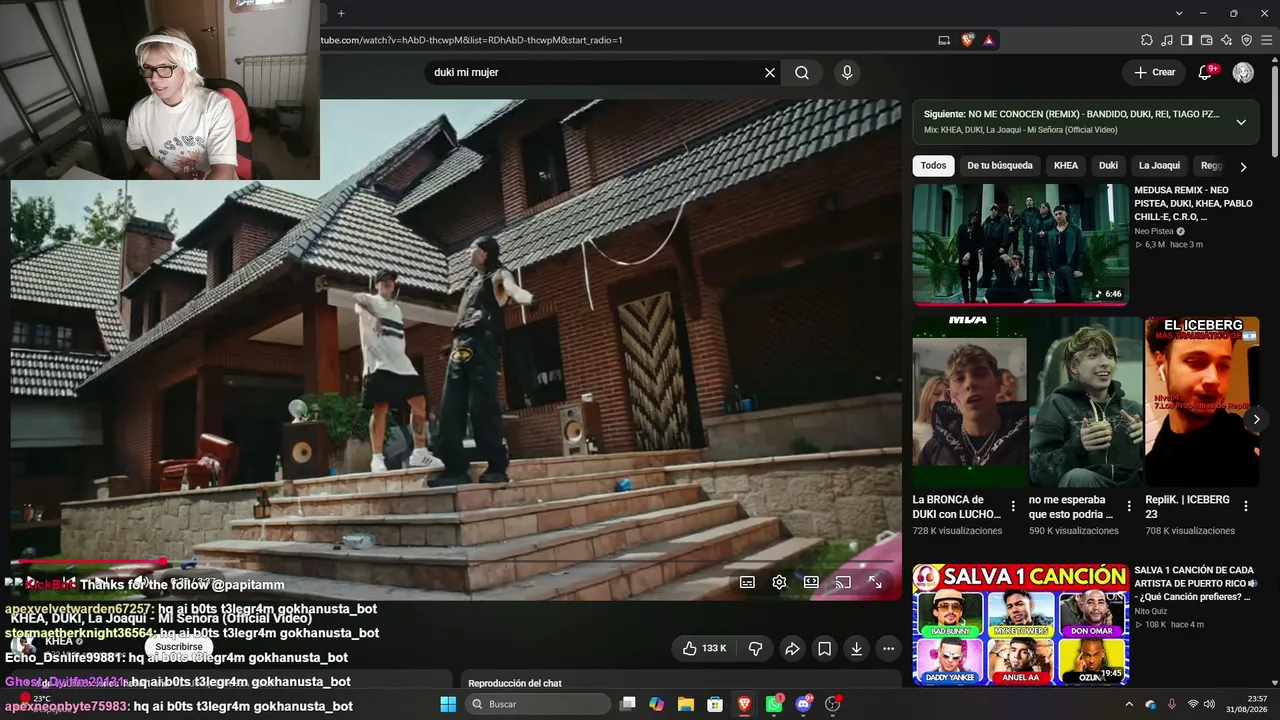Open Discord from the taskbar
The height and width of the screenshot is (720, 1280).
point(803,704)
